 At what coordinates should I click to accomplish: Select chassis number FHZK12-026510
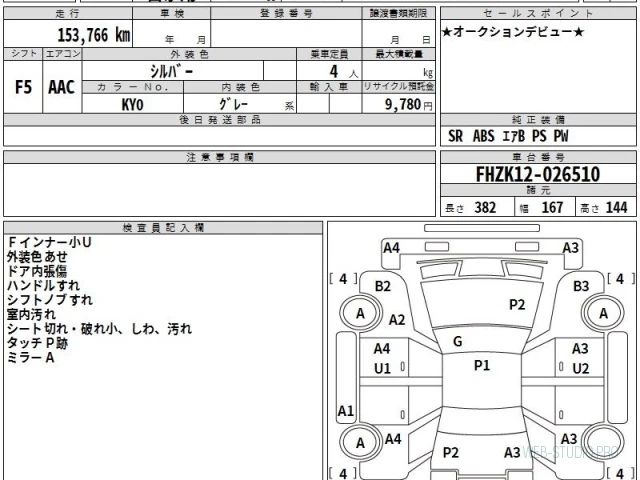pos(538,174)
